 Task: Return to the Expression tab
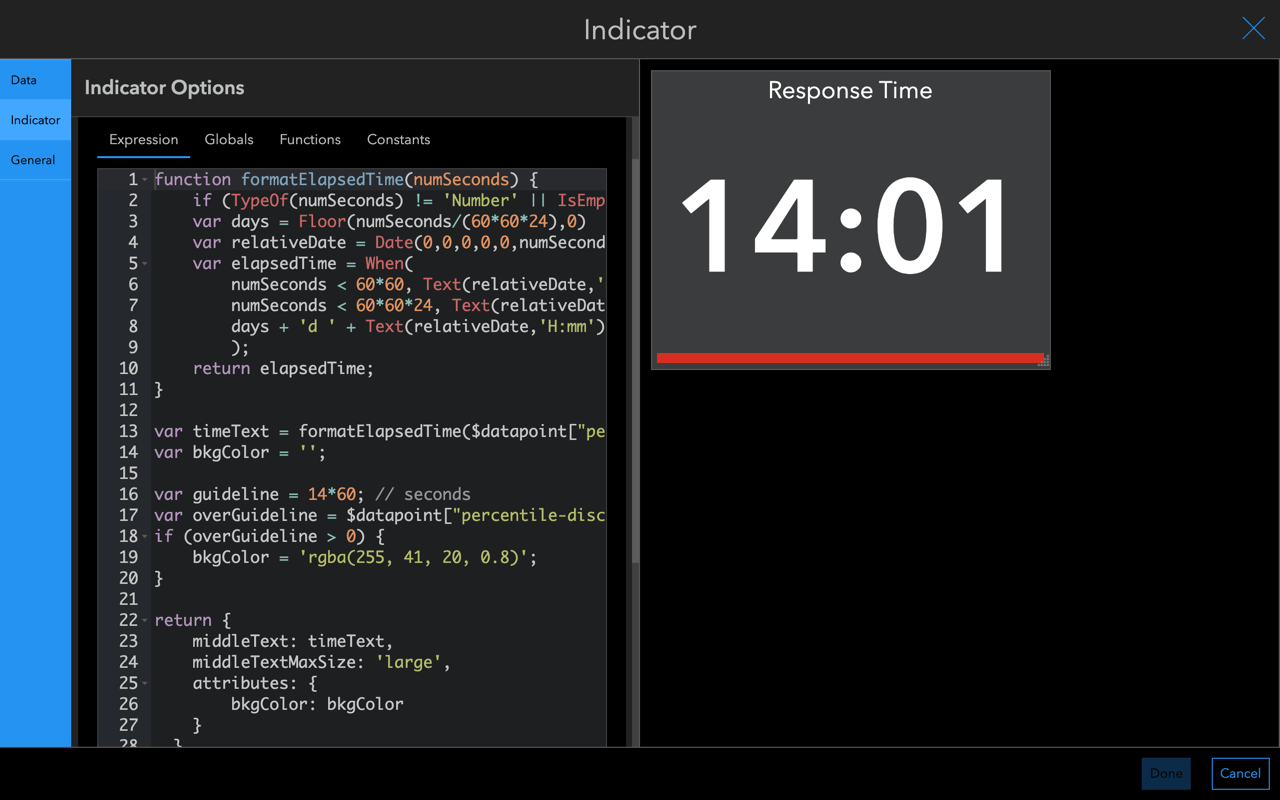point(143,139)
